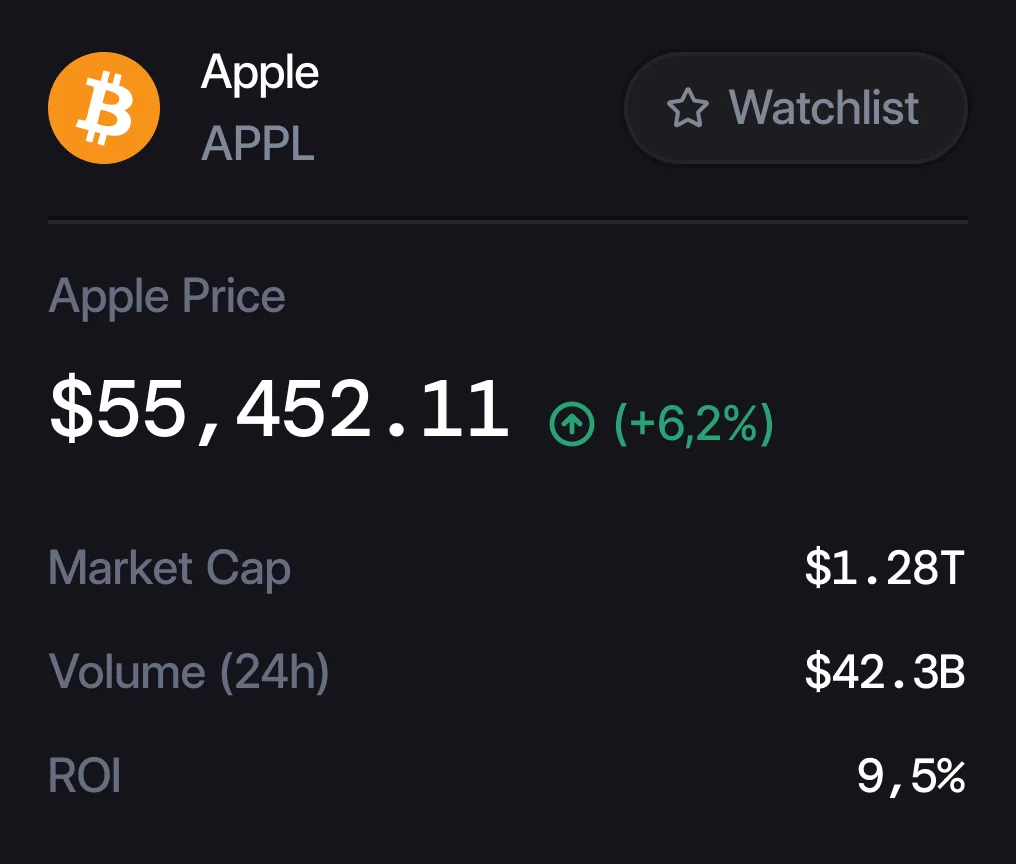
Task: Click the star icon in the Watchlist button
Action: click(687, 108)
